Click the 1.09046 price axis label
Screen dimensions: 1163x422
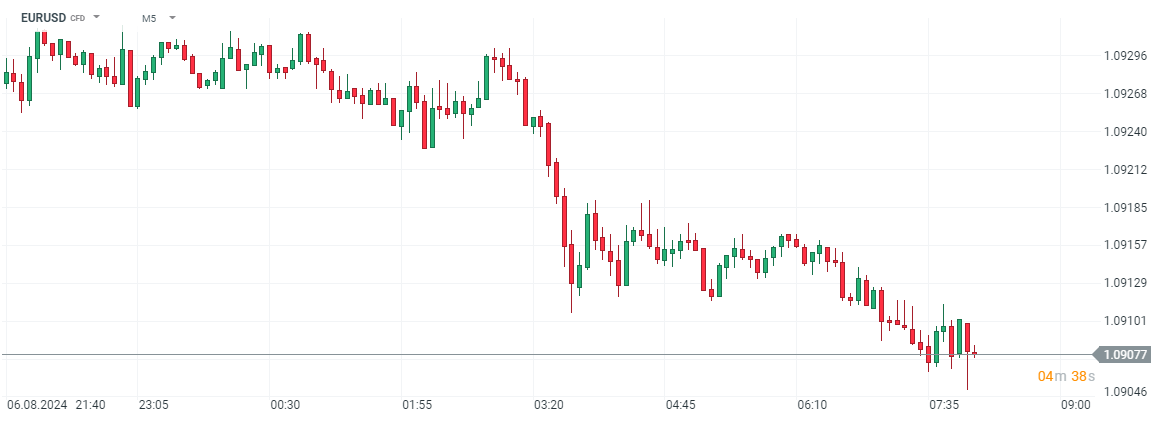tap(1125, 394)
